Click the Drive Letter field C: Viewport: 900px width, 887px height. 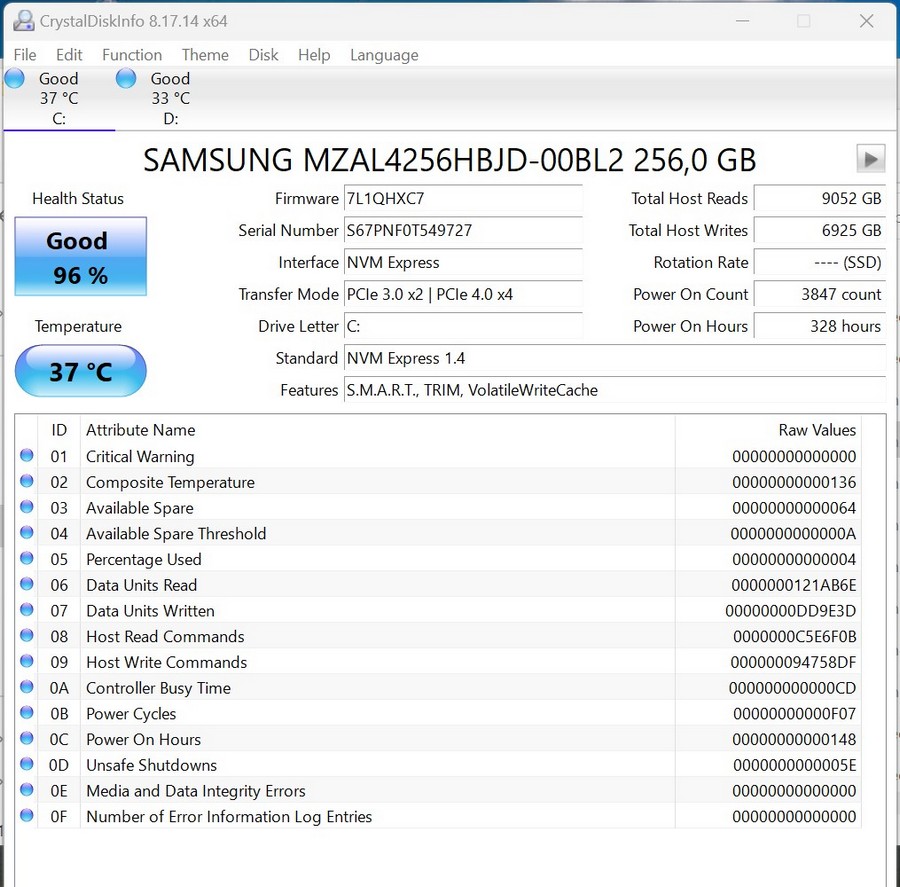pyautogui.click(x=463, y=326)
